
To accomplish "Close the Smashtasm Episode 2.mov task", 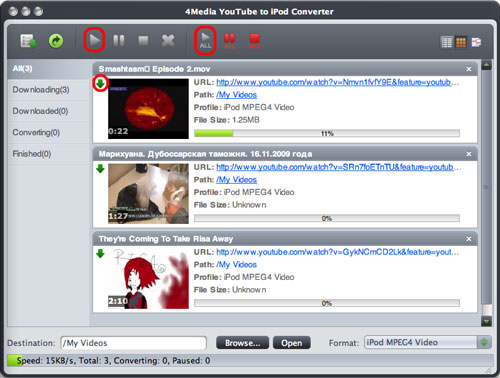I will coord(469,69).
